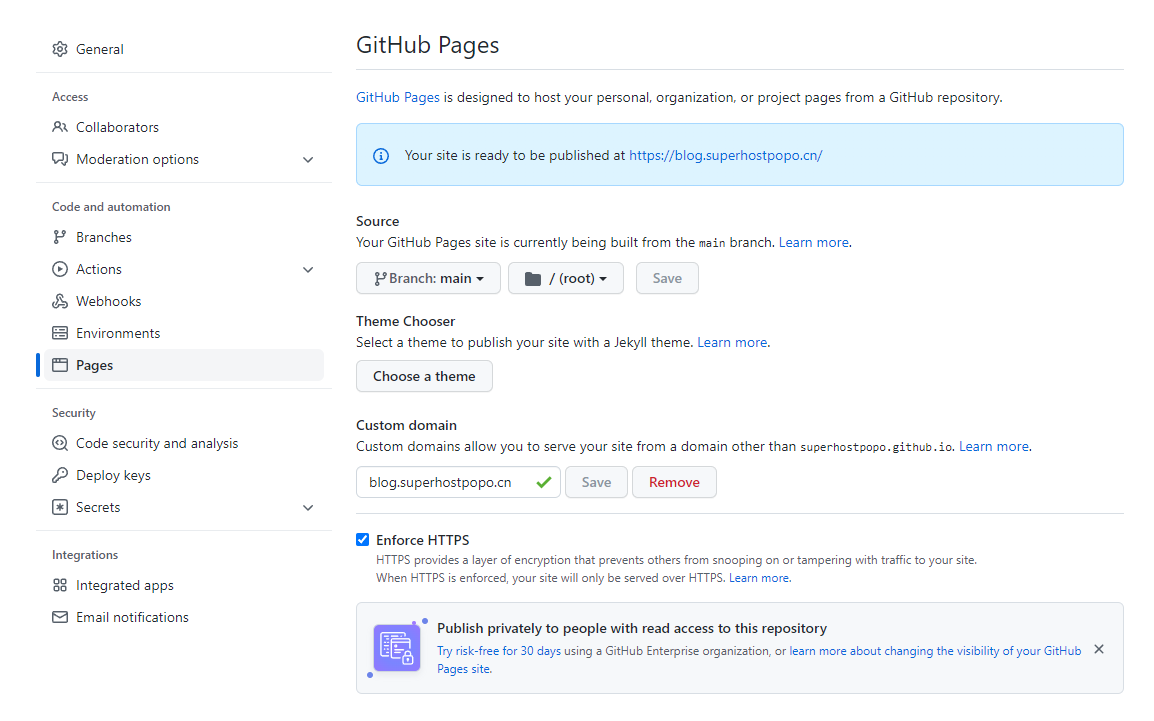This screenshot has height=721, width=1154.
Task: Click the custom domain input field
Action: pyautogui.click(x=458, y=482)
